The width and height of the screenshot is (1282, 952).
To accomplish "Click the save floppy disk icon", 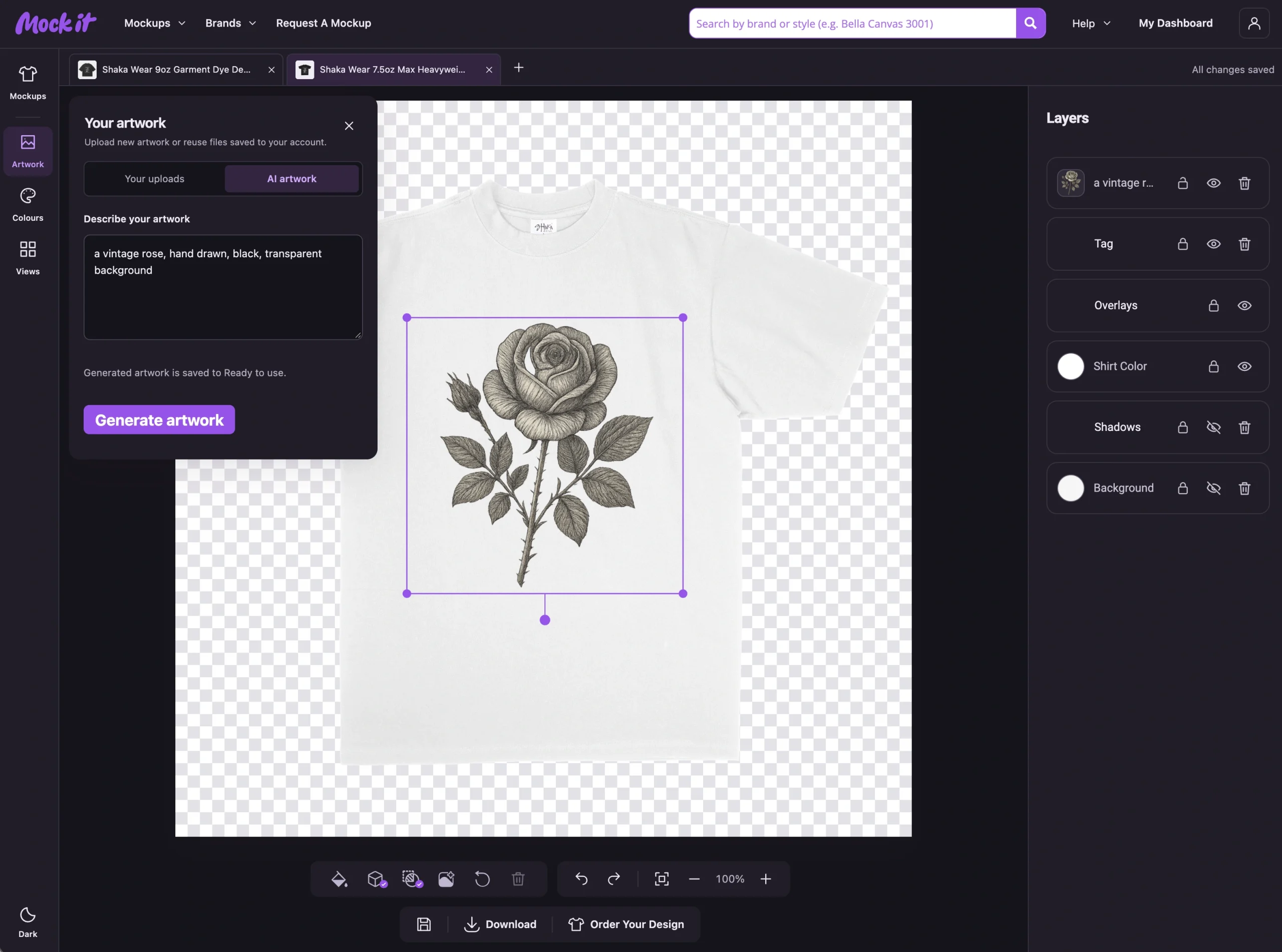I will point(424,924).
